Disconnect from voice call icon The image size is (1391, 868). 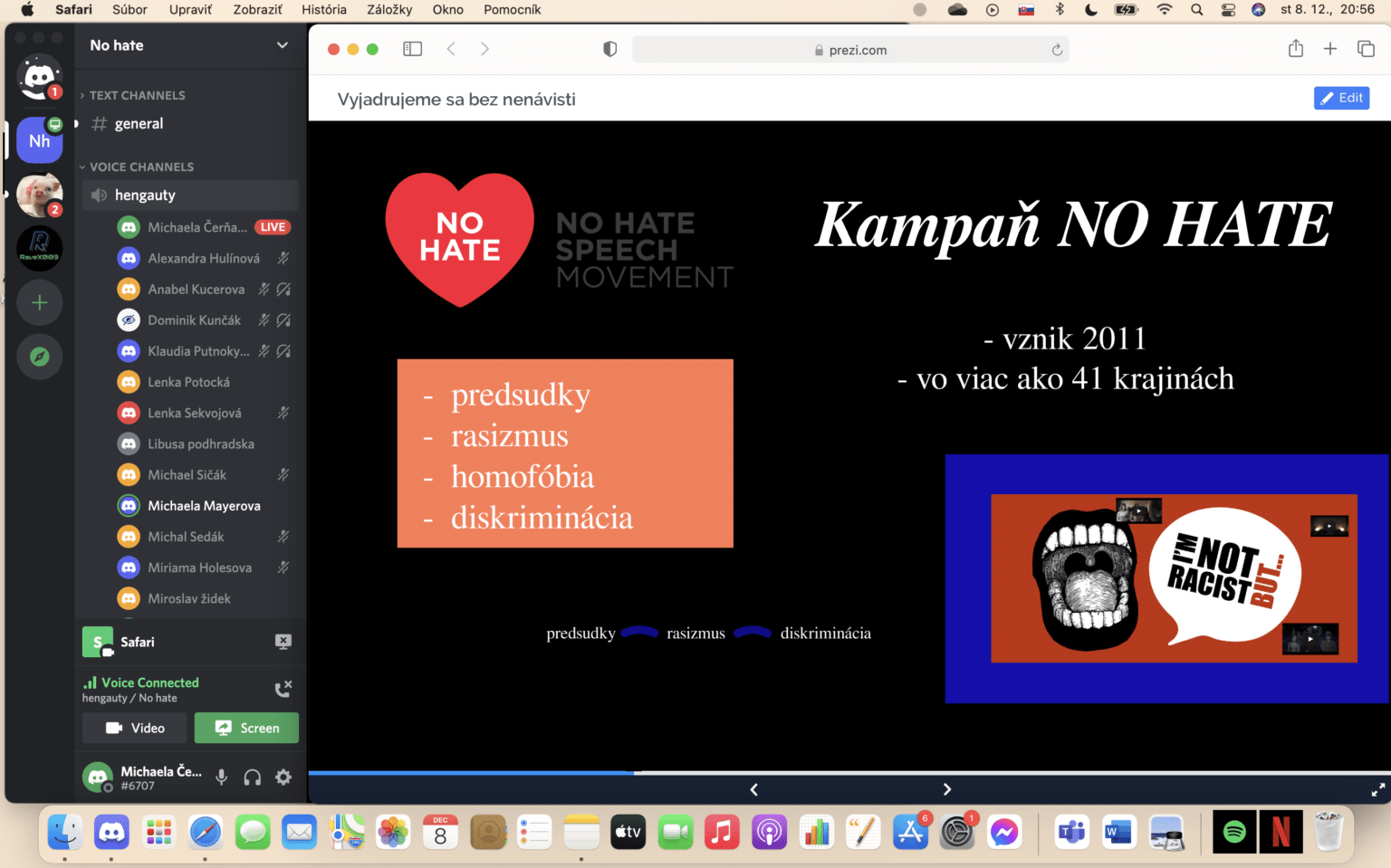tap(283, 689)
